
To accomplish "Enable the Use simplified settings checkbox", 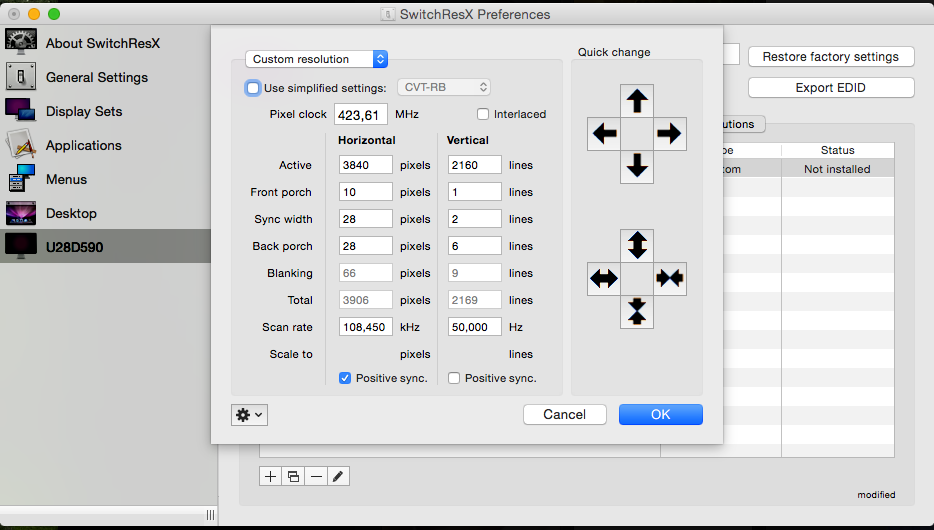I will 253,88.
